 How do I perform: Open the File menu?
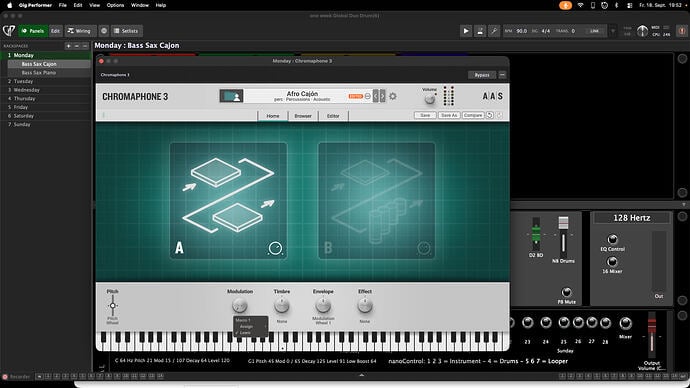pyautogui.click(x=63, y=5)
